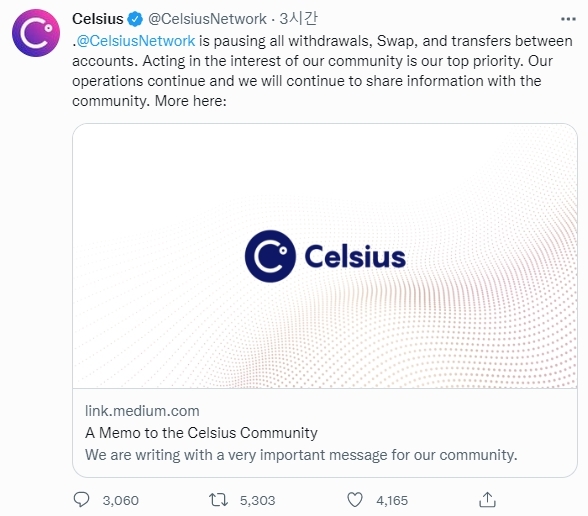Click the blue verified badge
The image size is (588, 516).
point(135,19)
